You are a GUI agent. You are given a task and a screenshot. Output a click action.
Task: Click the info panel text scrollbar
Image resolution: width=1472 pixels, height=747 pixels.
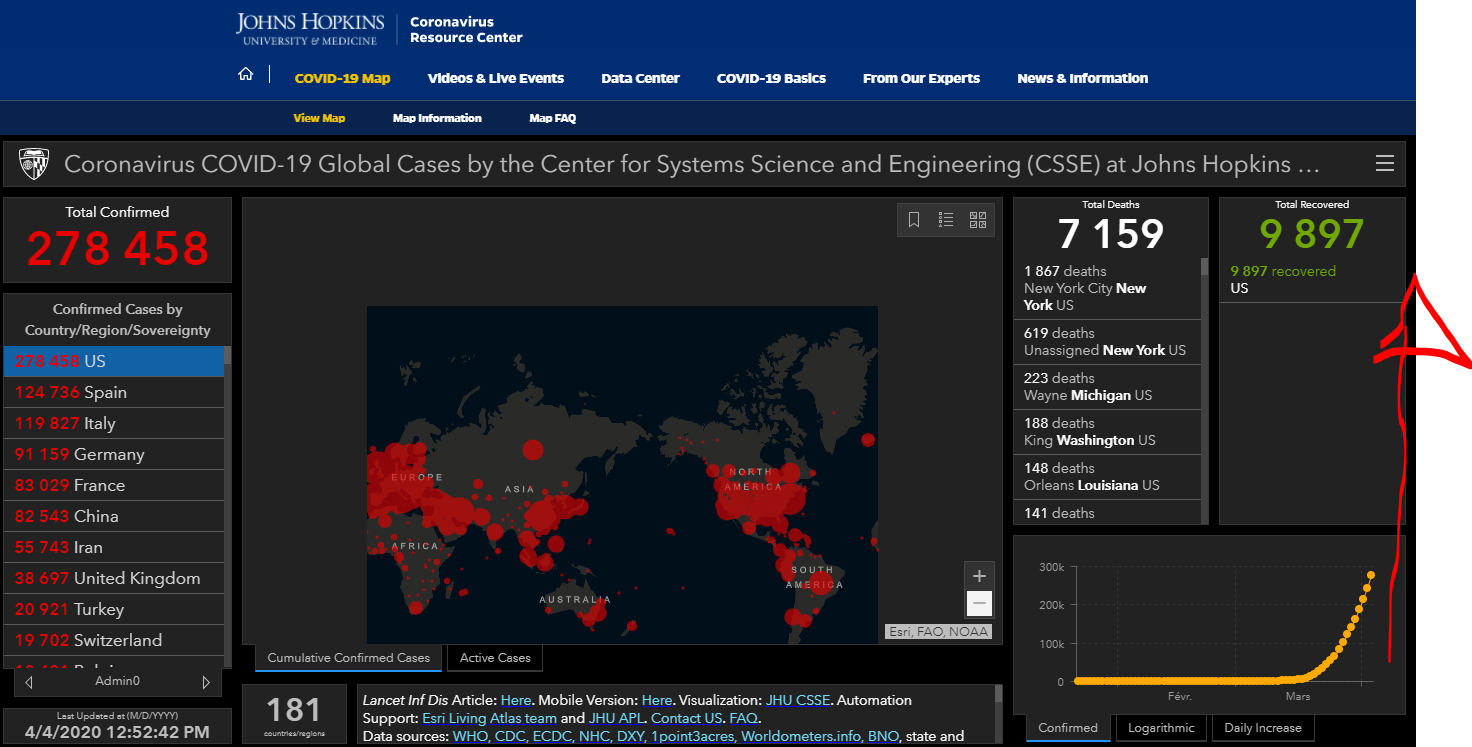click(997, 714)
